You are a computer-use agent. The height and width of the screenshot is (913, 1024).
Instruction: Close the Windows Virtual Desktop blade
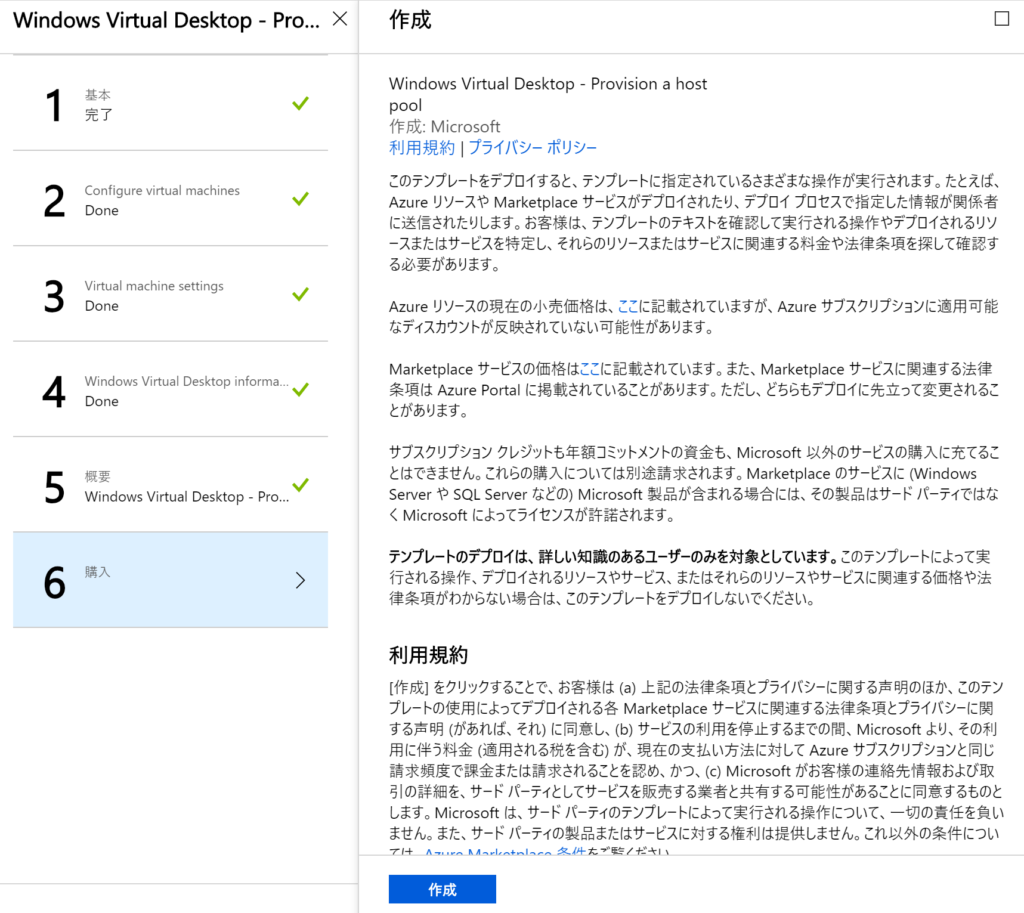pyautogui.click(x=340, y=20)
